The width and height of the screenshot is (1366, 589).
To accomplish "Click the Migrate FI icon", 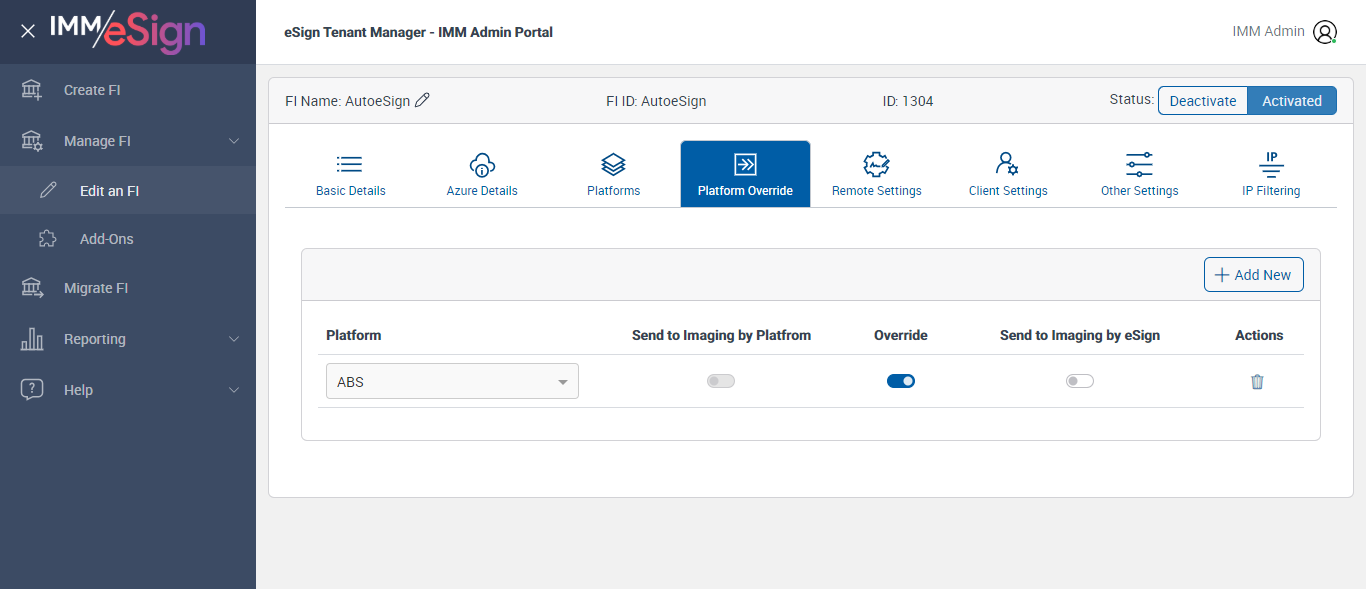I will tap(32, 288).
